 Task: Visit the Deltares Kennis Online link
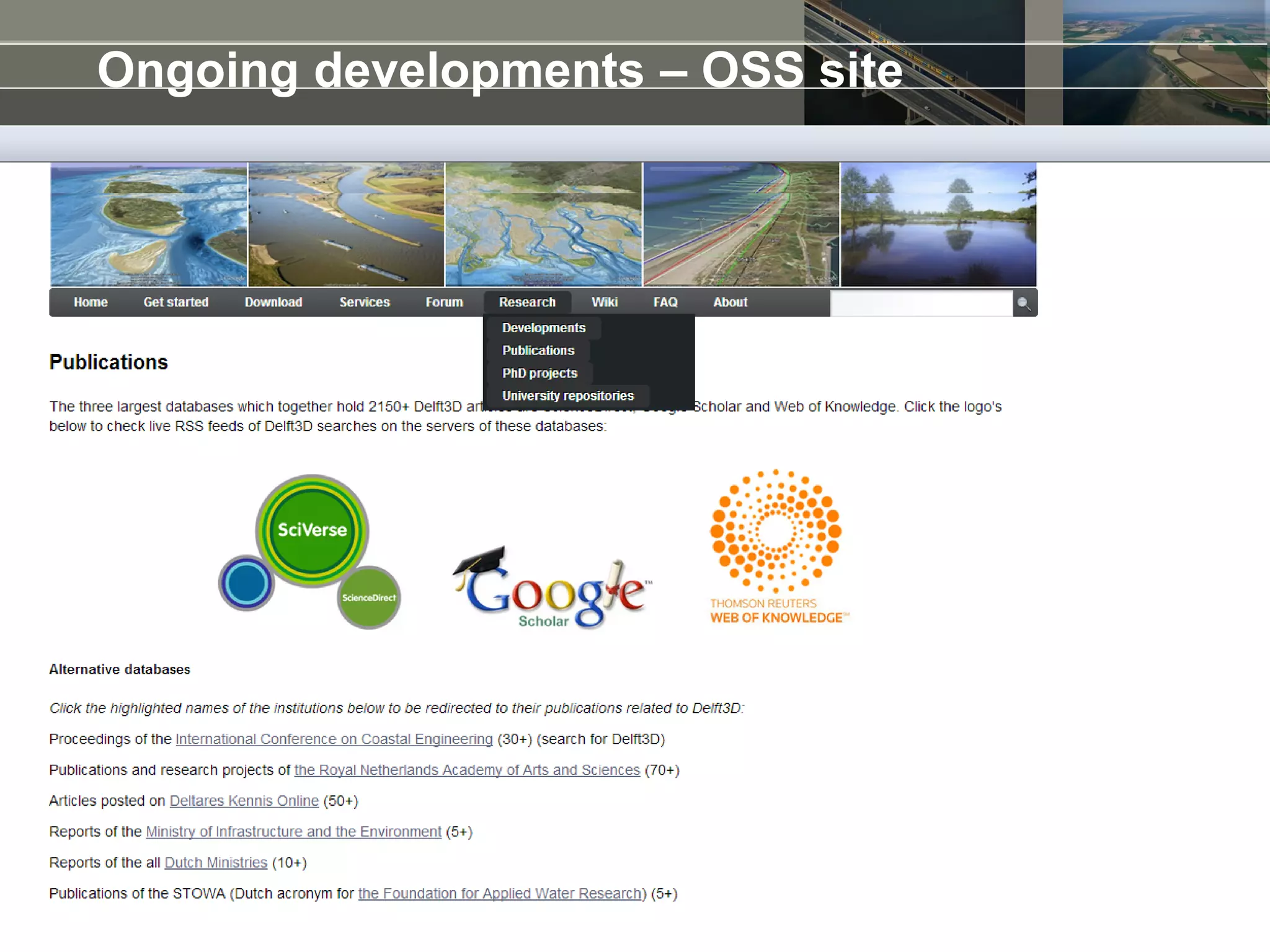tap(244, 801)
